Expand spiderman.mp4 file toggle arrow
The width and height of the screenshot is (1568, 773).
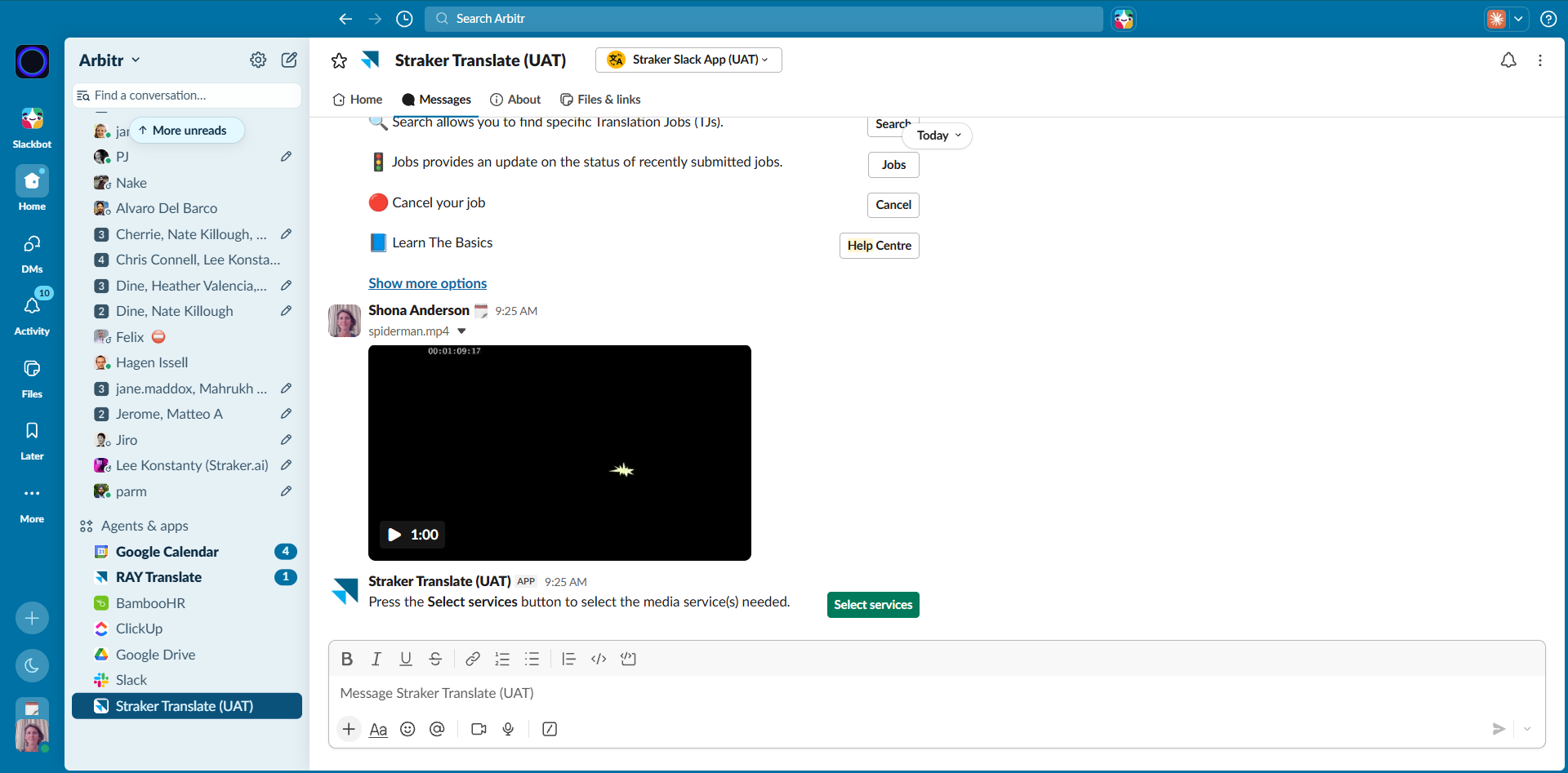click(461, 331)
